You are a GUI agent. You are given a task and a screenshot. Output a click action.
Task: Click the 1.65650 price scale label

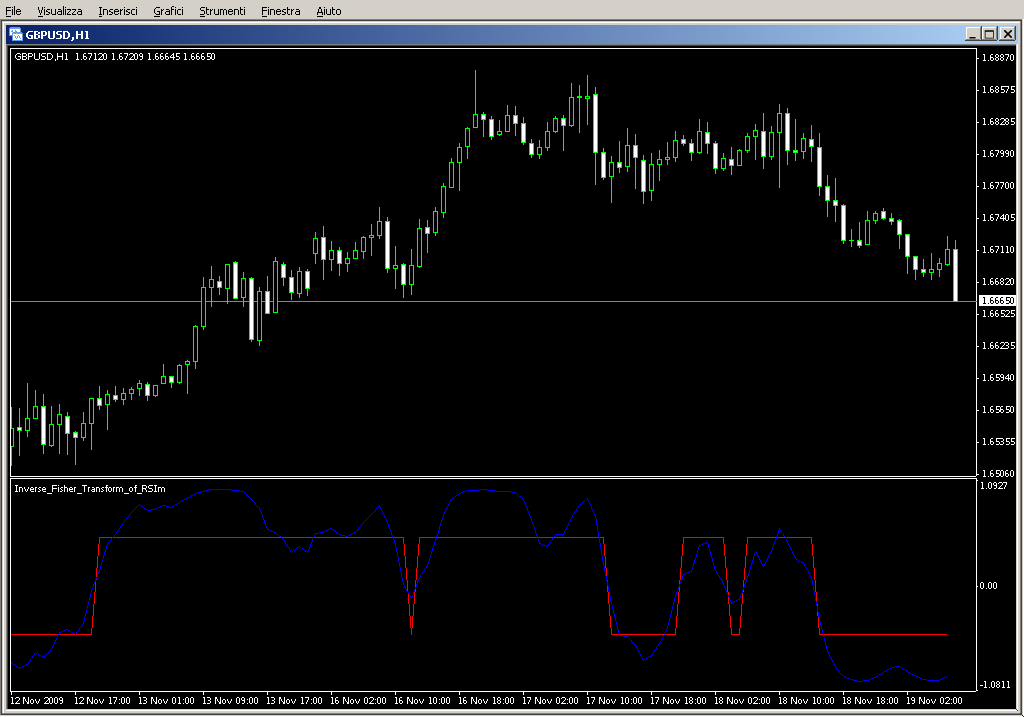999,410
